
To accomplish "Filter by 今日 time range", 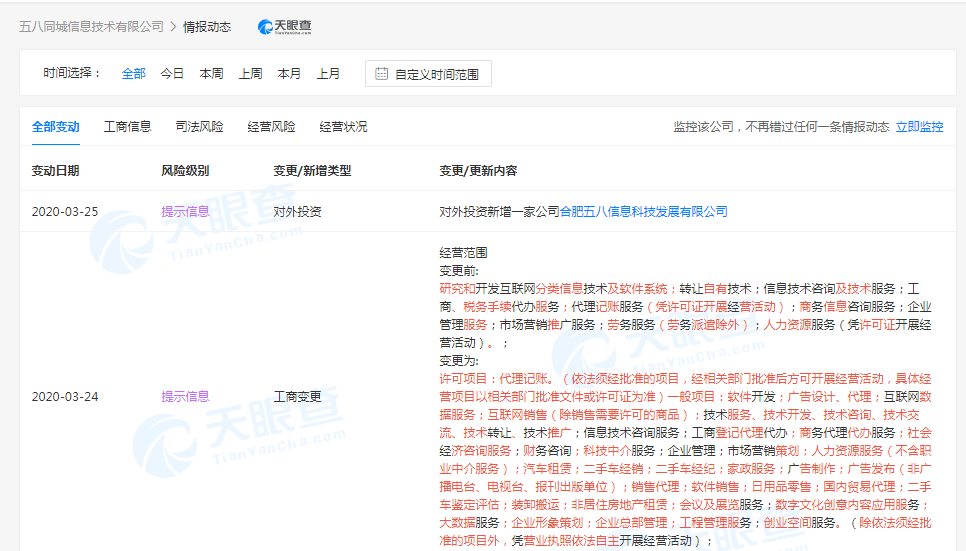I will point(172,74).
